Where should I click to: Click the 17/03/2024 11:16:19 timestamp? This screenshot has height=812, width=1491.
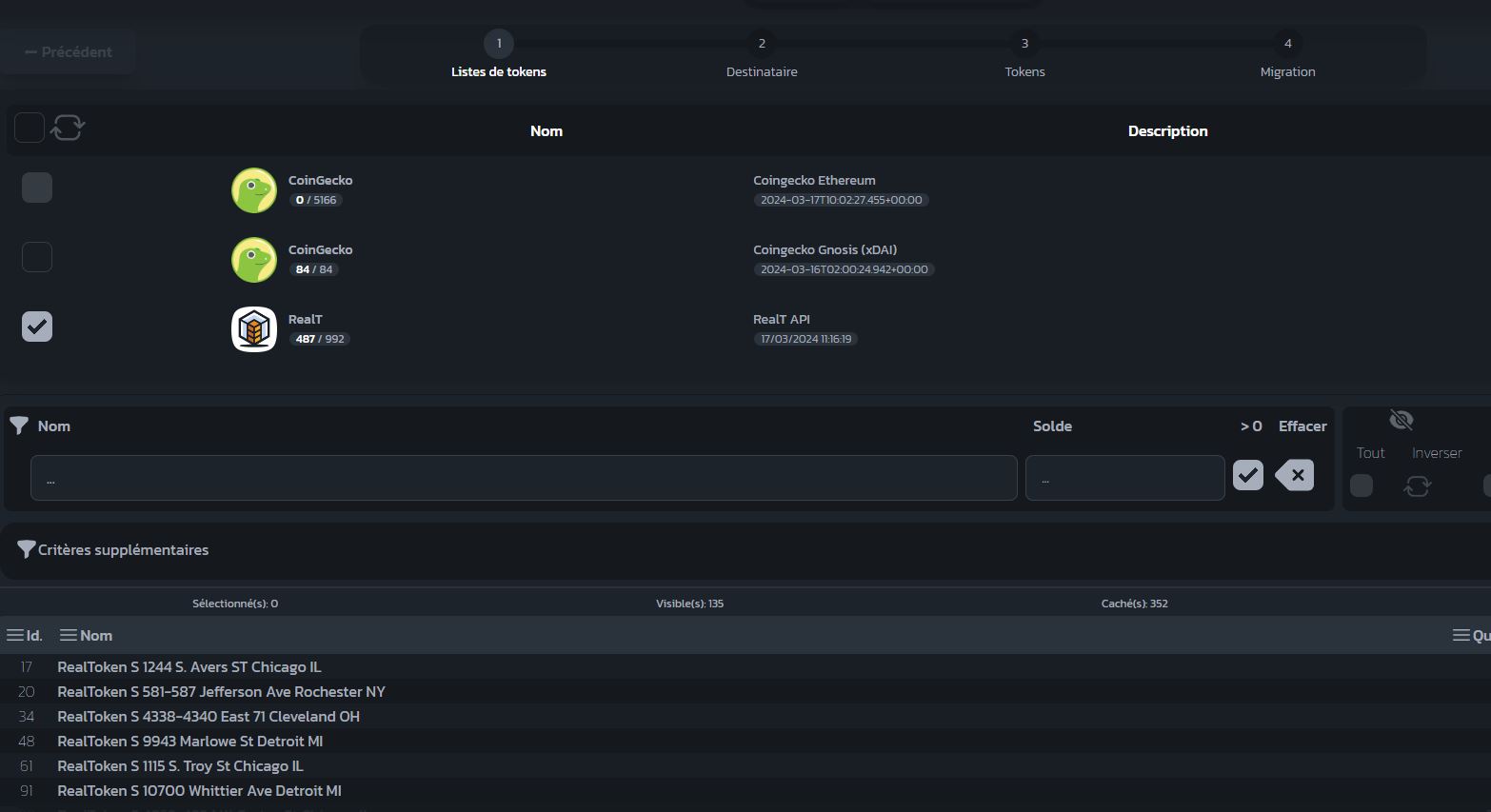point(805,339)
